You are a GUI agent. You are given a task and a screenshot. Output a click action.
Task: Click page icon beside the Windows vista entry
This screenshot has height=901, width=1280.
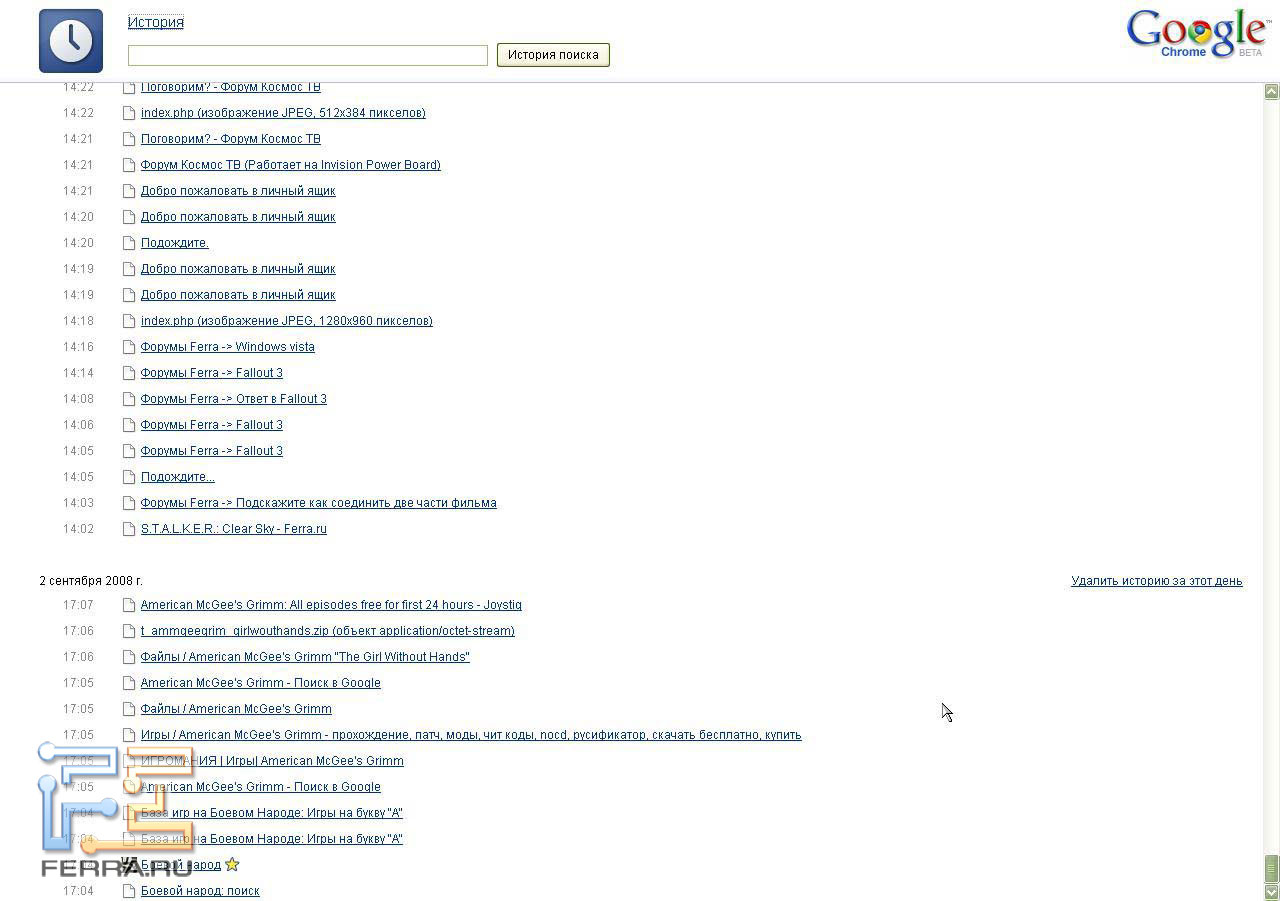click(129, 347)
